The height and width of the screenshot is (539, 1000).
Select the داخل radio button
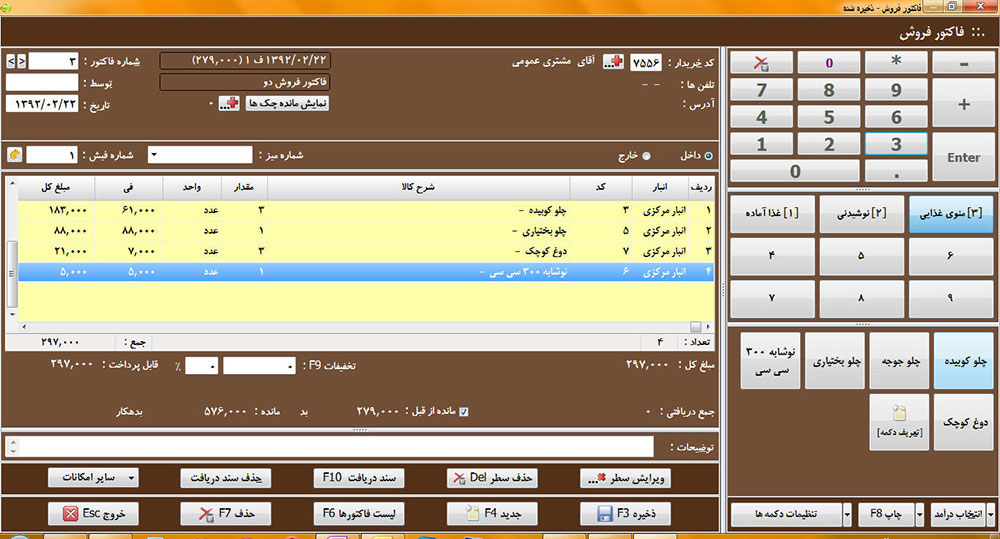pos(708,156)
